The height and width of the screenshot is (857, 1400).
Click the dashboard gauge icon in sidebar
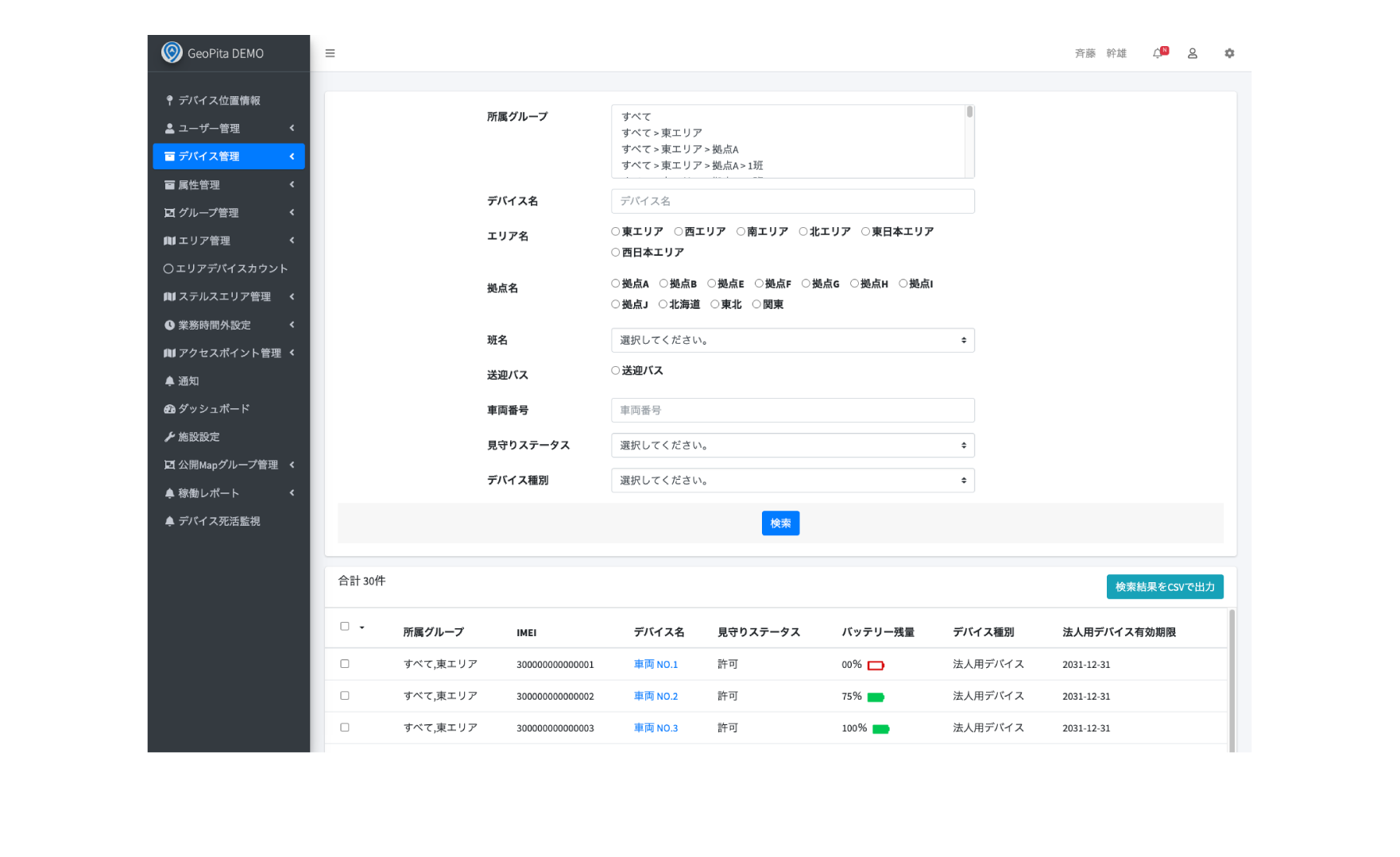click(x=169, y=409)
